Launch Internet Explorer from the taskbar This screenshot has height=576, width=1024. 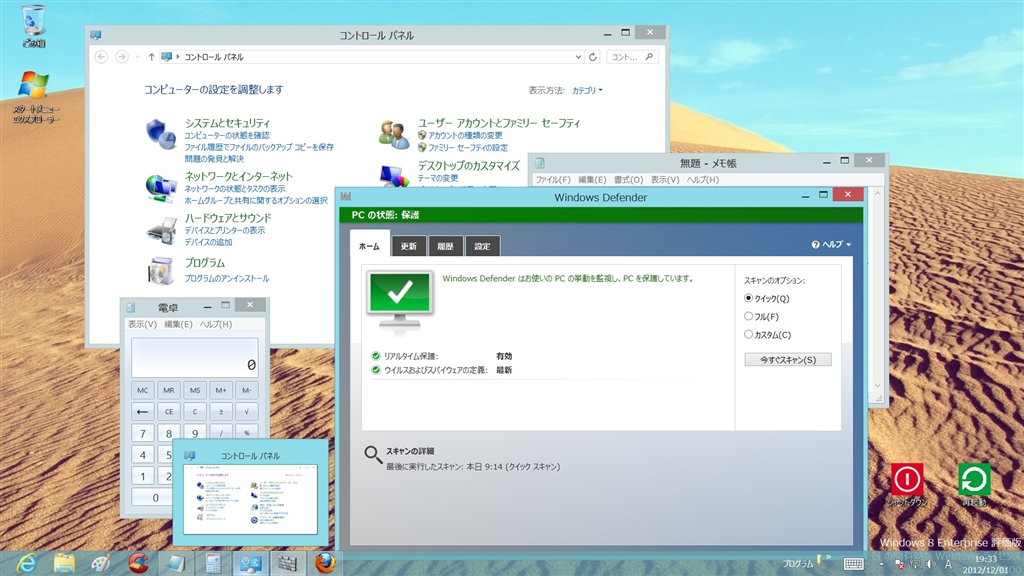coord(27,563)
